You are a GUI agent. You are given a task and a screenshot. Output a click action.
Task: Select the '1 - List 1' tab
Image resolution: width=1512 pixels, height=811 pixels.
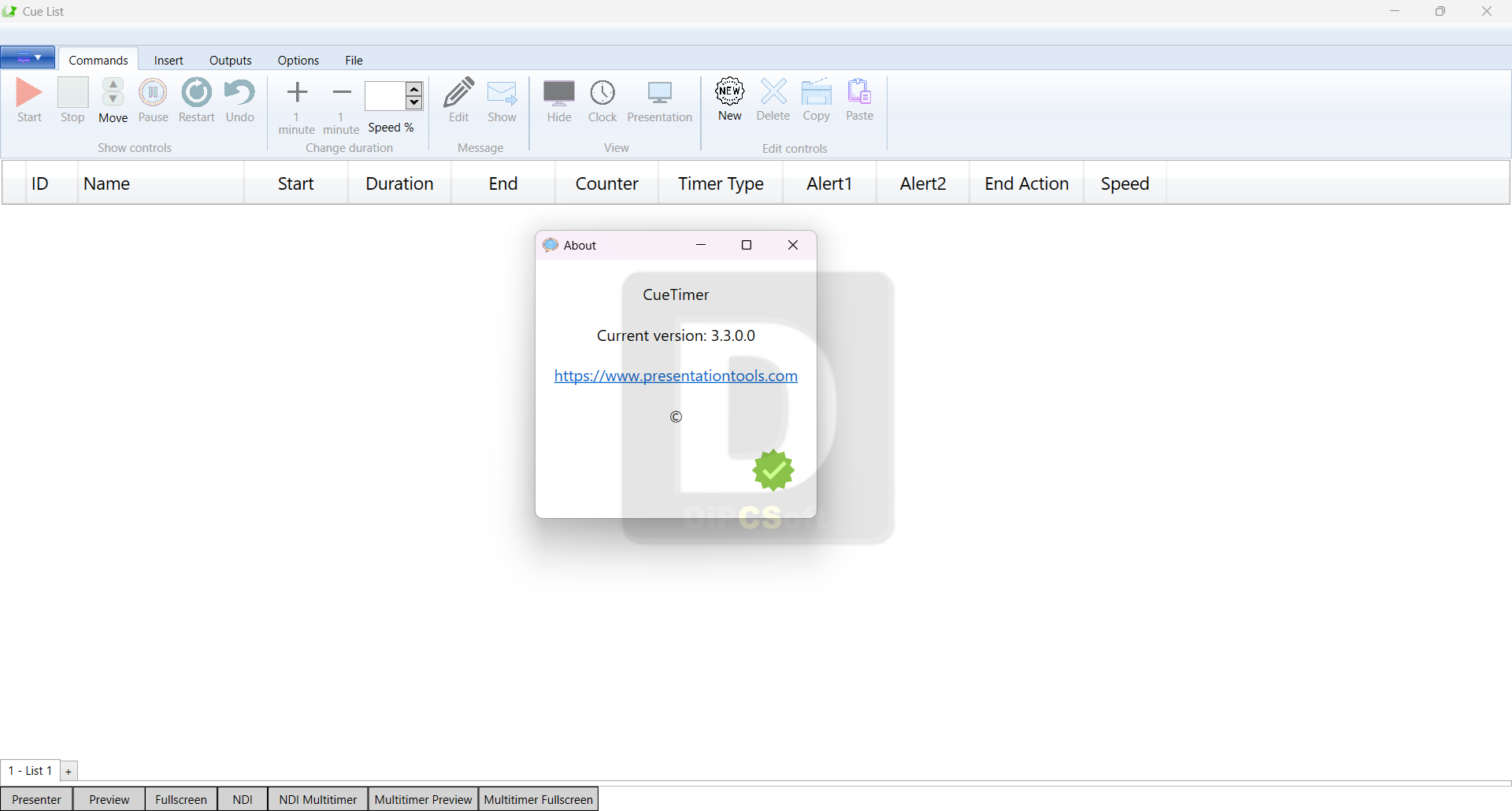(x=30, y=770)
